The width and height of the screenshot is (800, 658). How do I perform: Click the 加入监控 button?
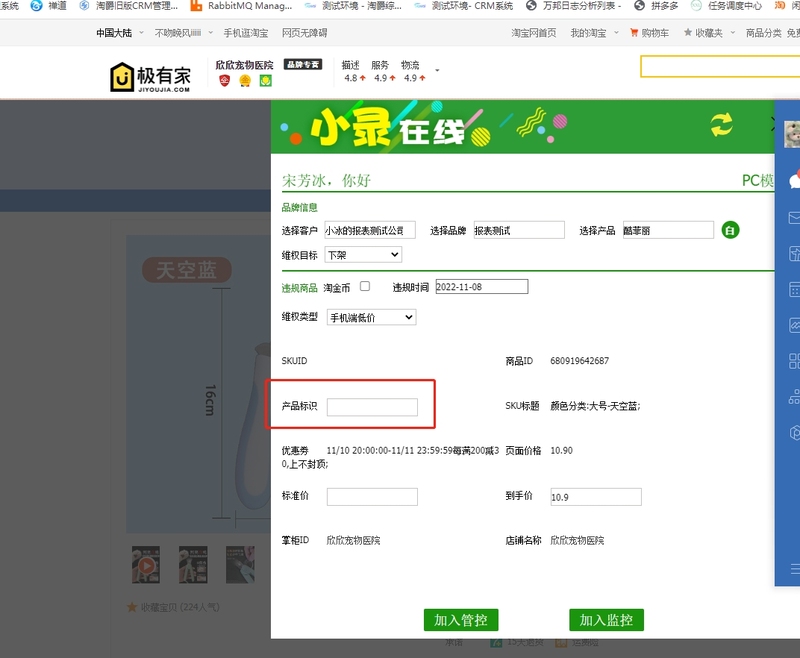coord(606,620)
